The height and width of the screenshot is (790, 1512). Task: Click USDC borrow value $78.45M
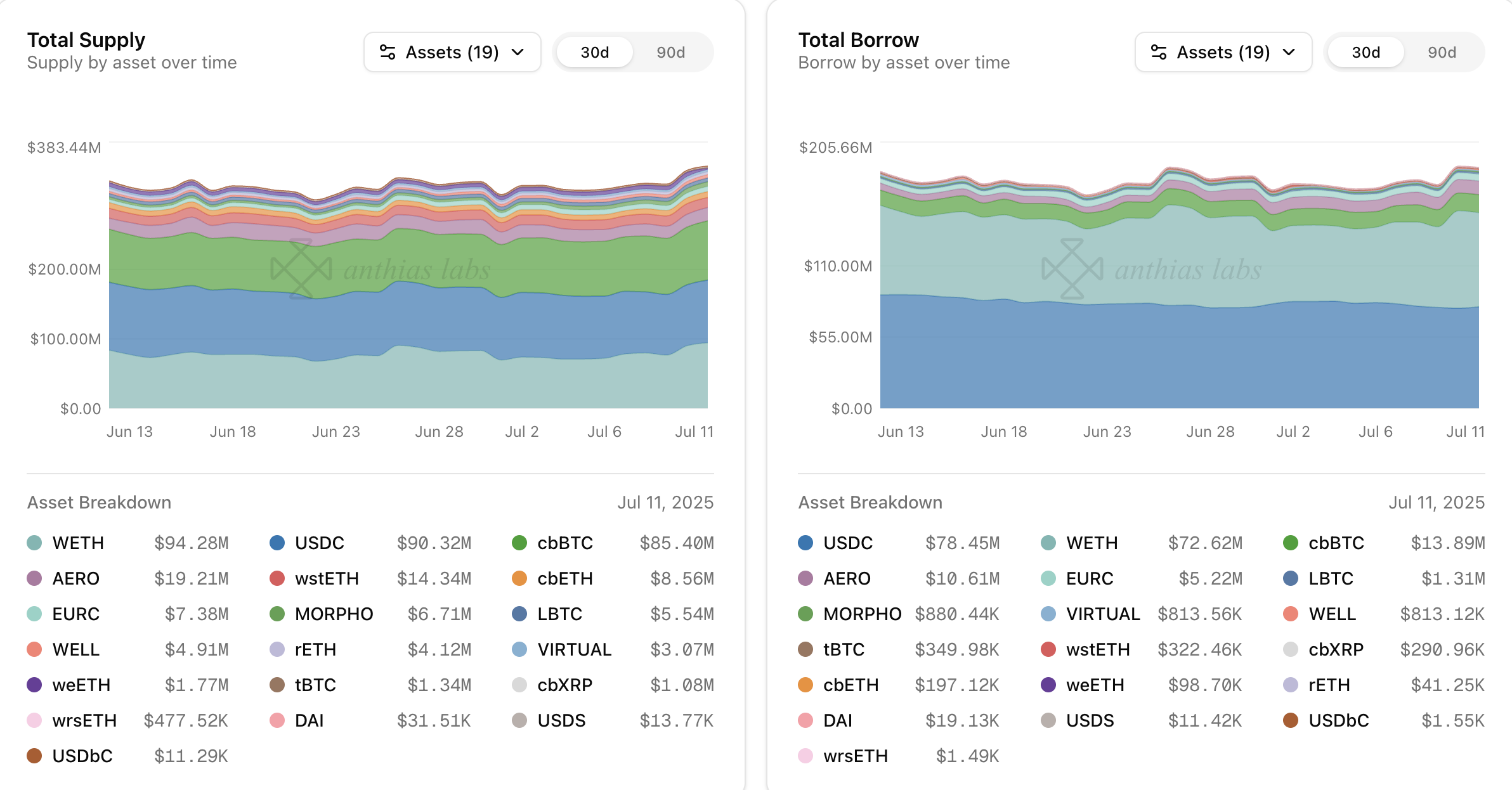coord(963,543)
